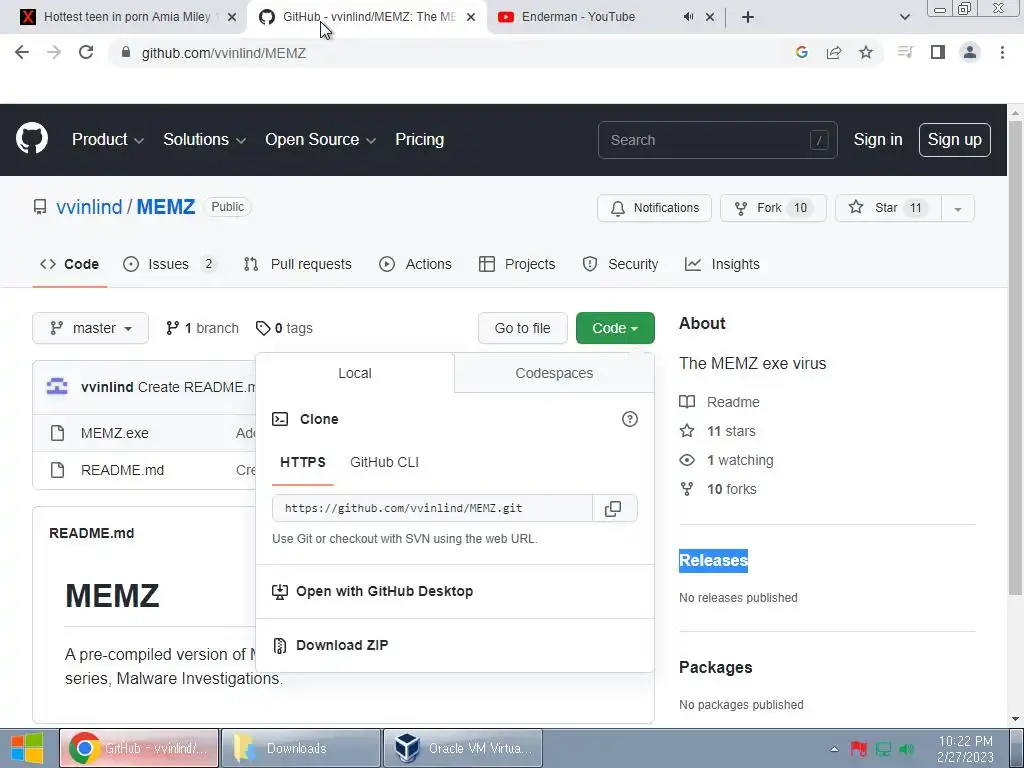View the 1 branch link
Image resolution: width=1024 pixels, height=768 pixels.
(202, 328)
